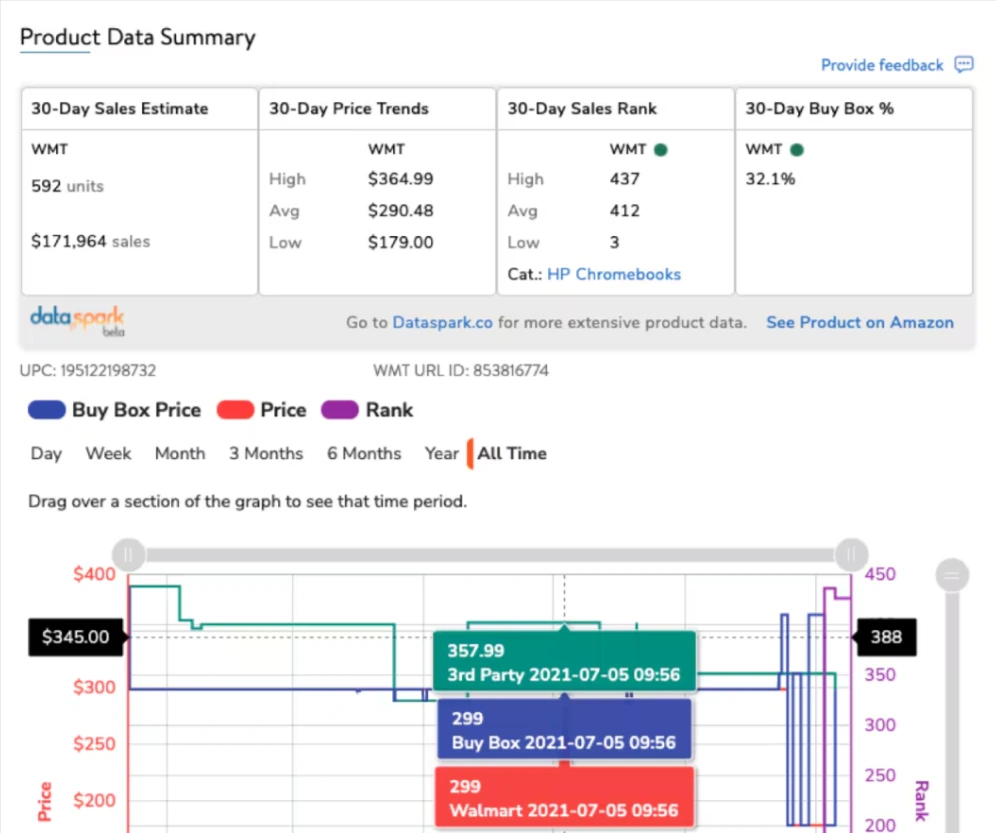996x833 pixels.
Task: Click the $345.00 price axis marker
Action: [76, 637]
